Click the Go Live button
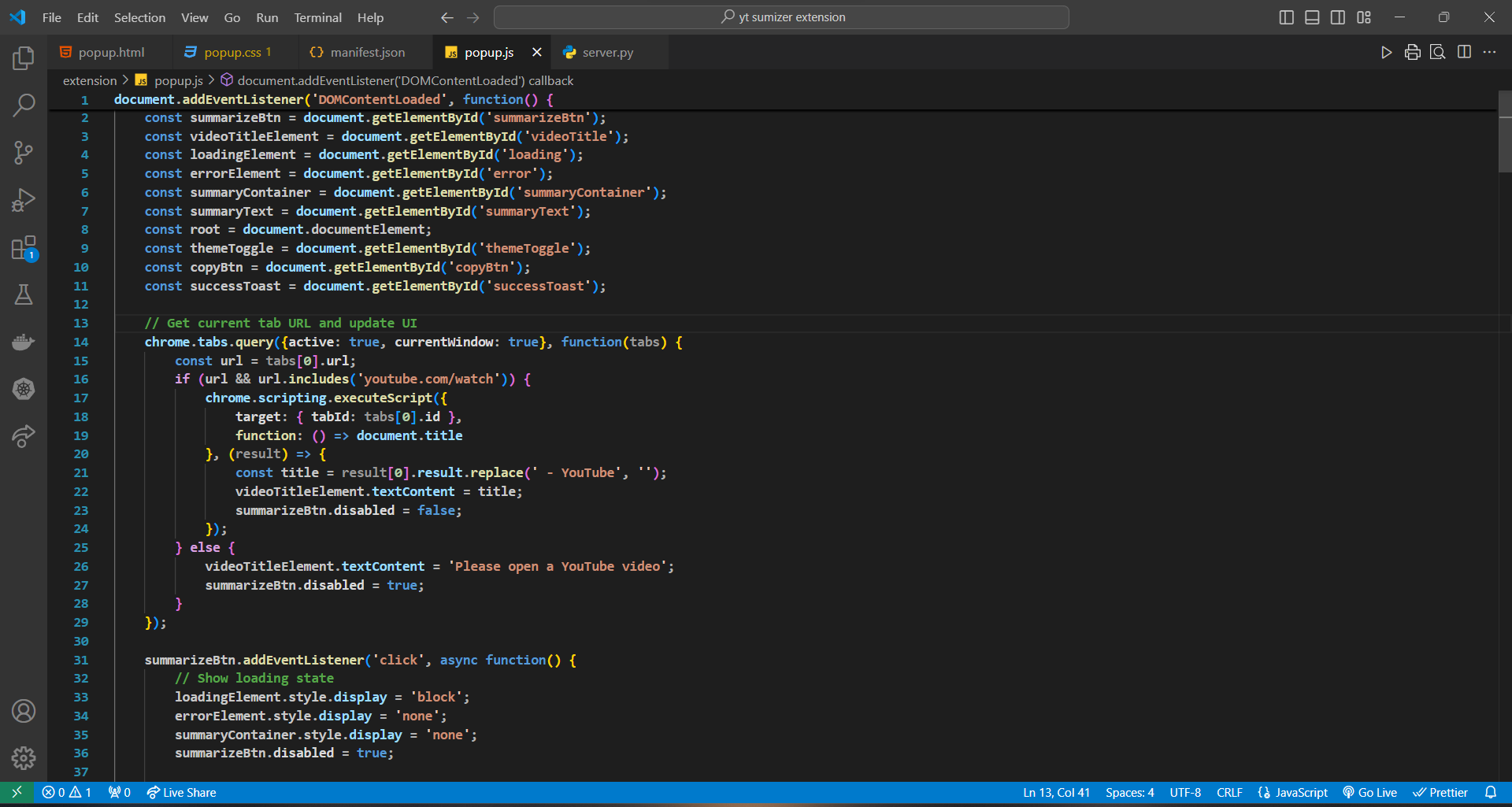 (x=1370, y=793)
